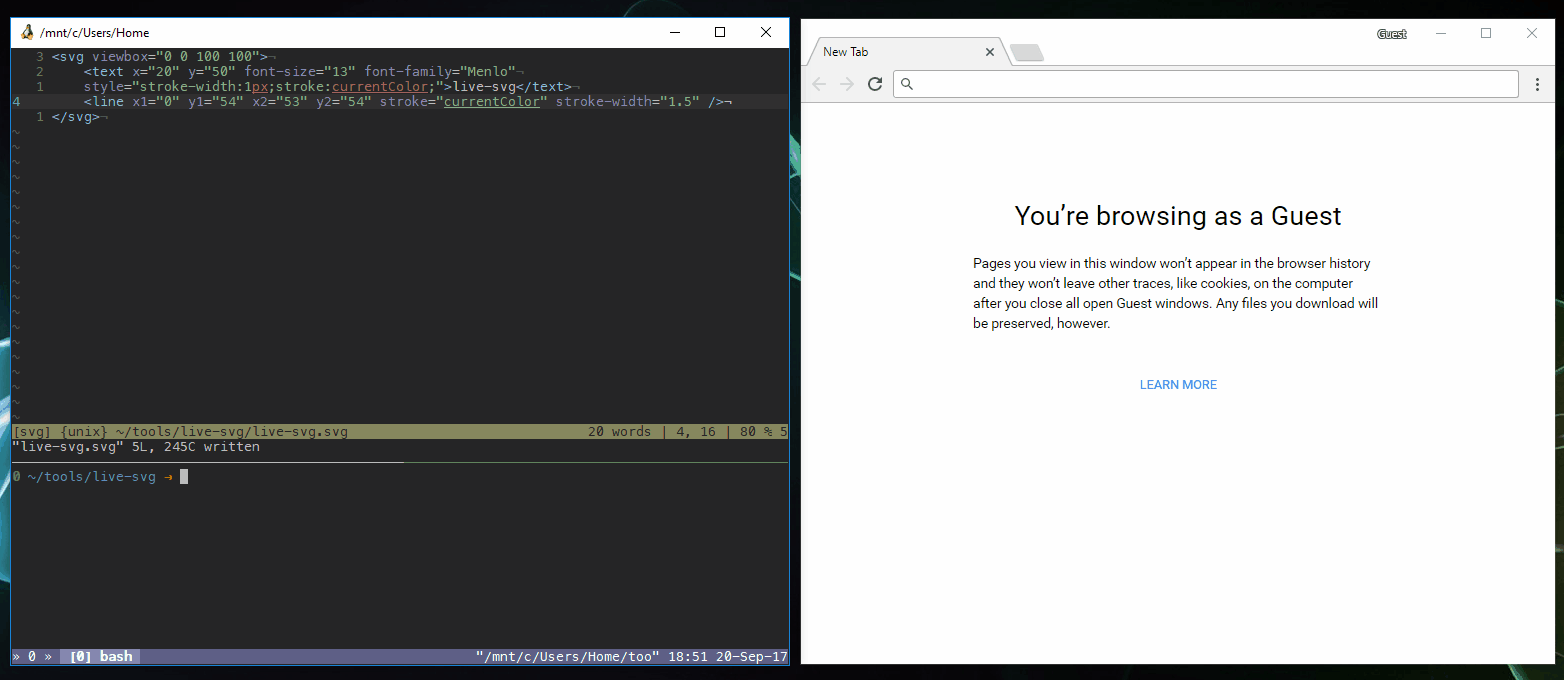Minimize the Chrome window
1564x680 pixels.
click(x=1441, y=33)
